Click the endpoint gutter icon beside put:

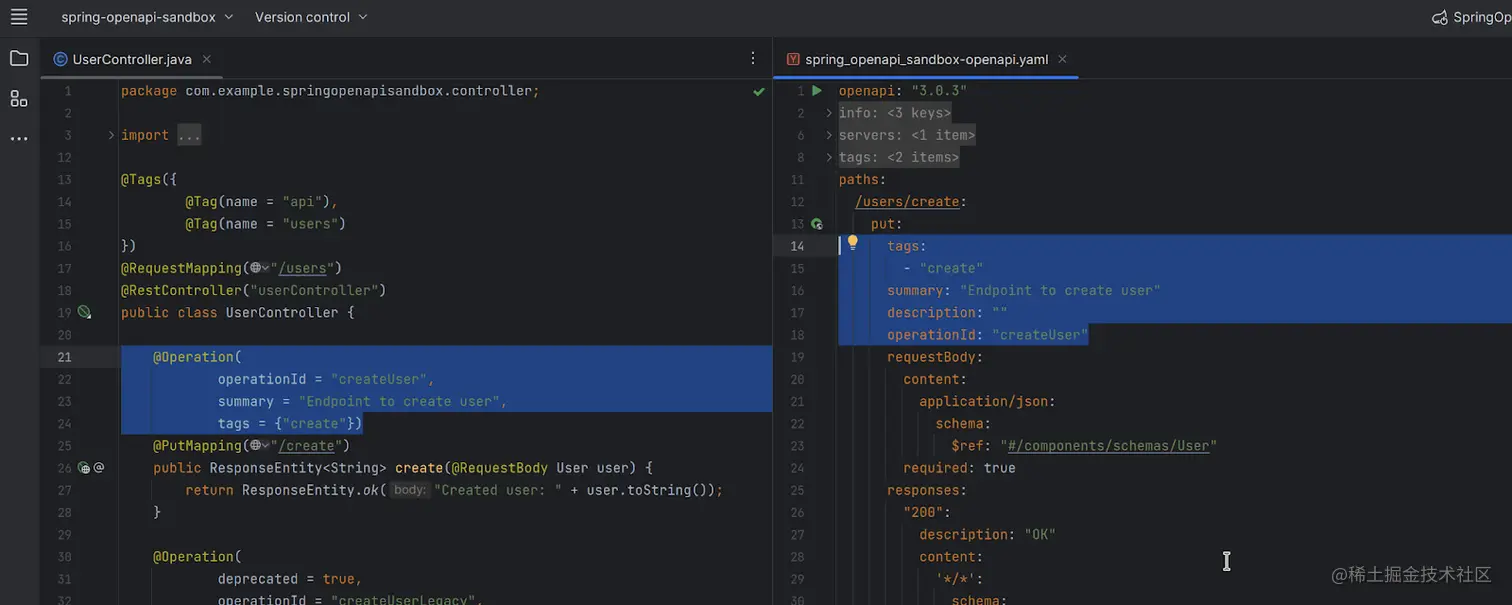click(x=817, y=223)
